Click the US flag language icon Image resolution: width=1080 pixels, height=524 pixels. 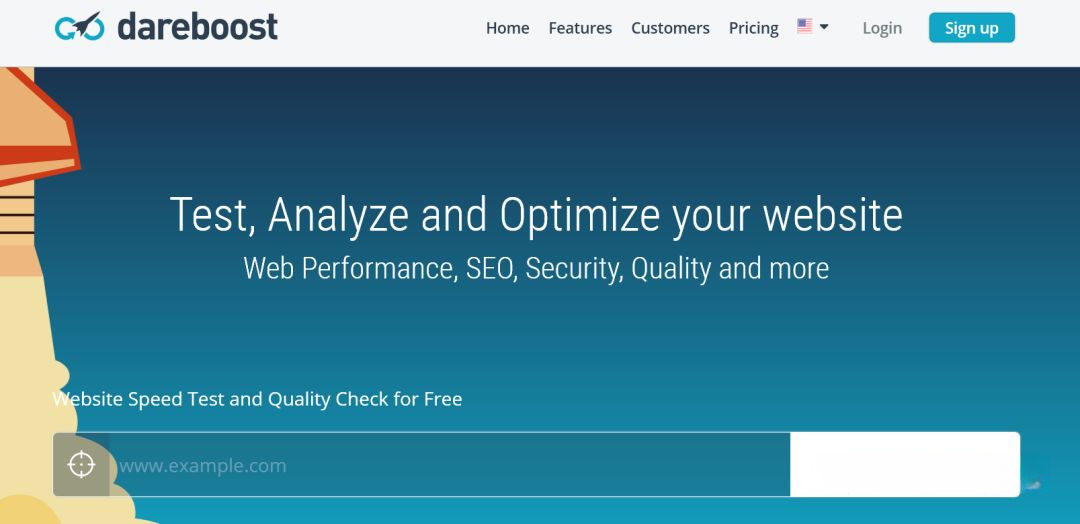[804, 27]
